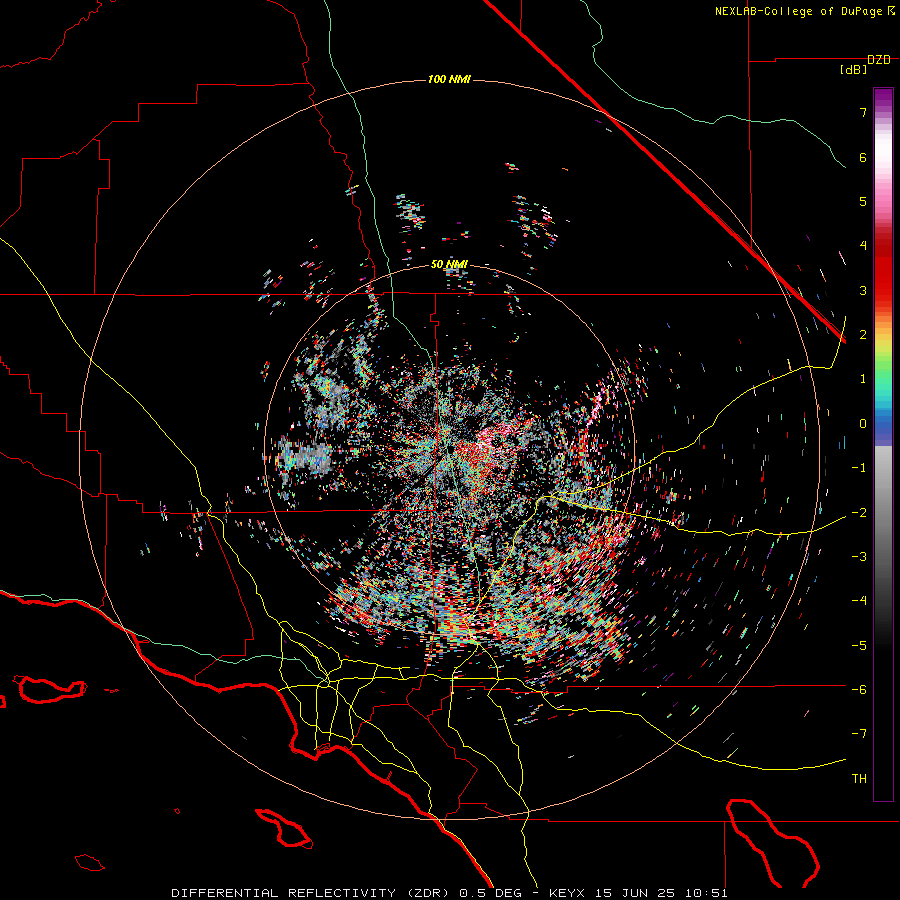
Task: Select the "DZD" product label above the scale
Action: [x=879, y=60]
